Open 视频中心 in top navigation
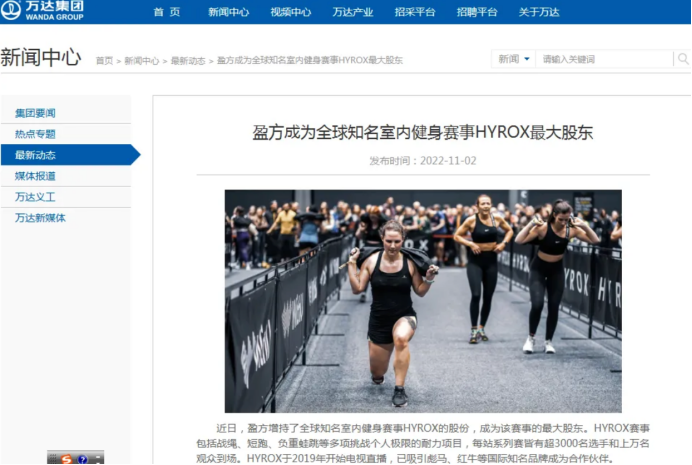 click(290, 12)
